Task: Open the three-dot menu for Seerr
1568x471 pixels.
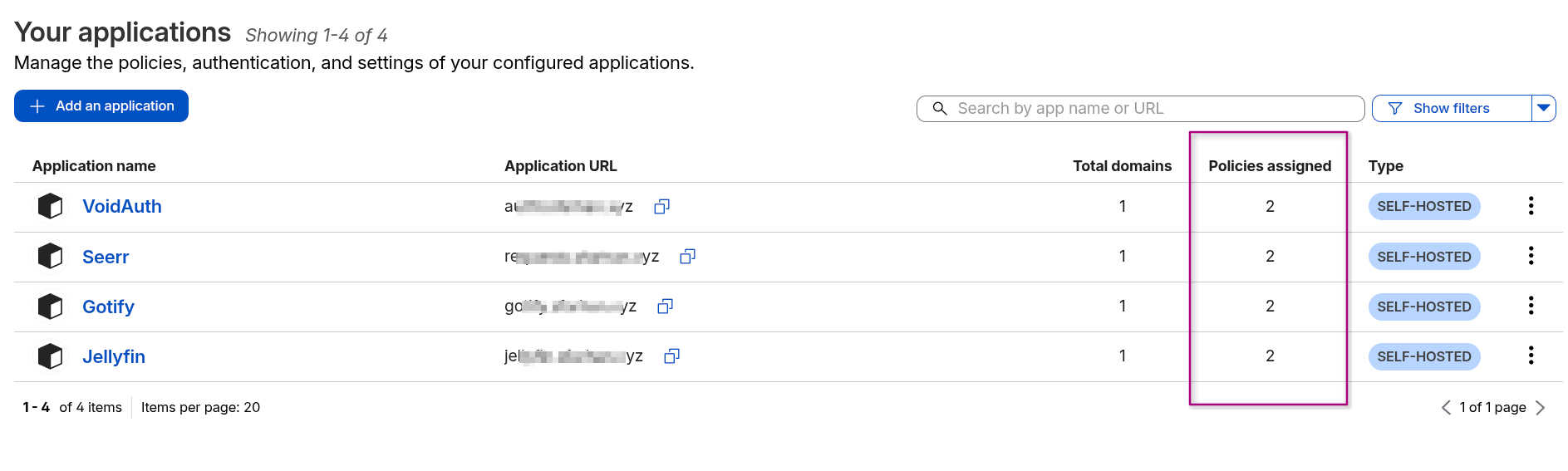Action: (1531, 256)
